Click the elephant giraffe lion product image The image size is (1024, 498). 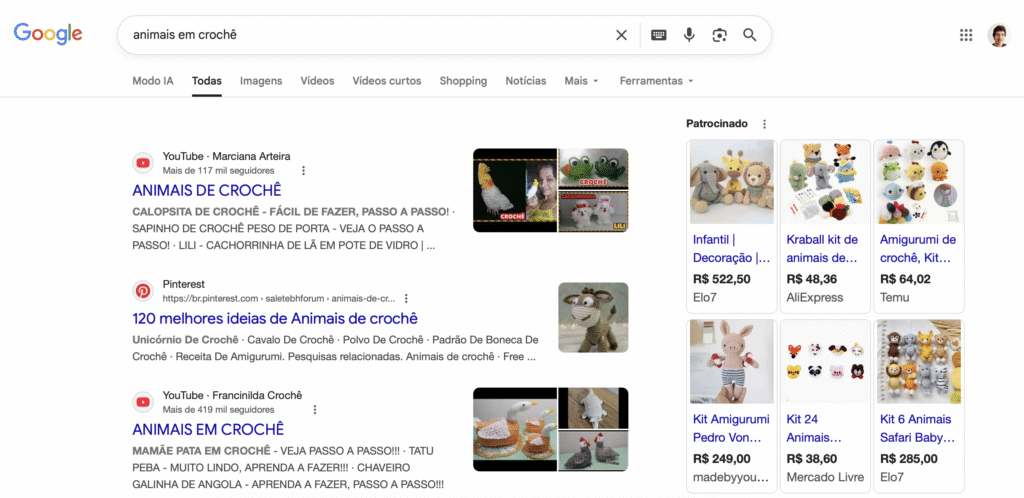(732, 182)
